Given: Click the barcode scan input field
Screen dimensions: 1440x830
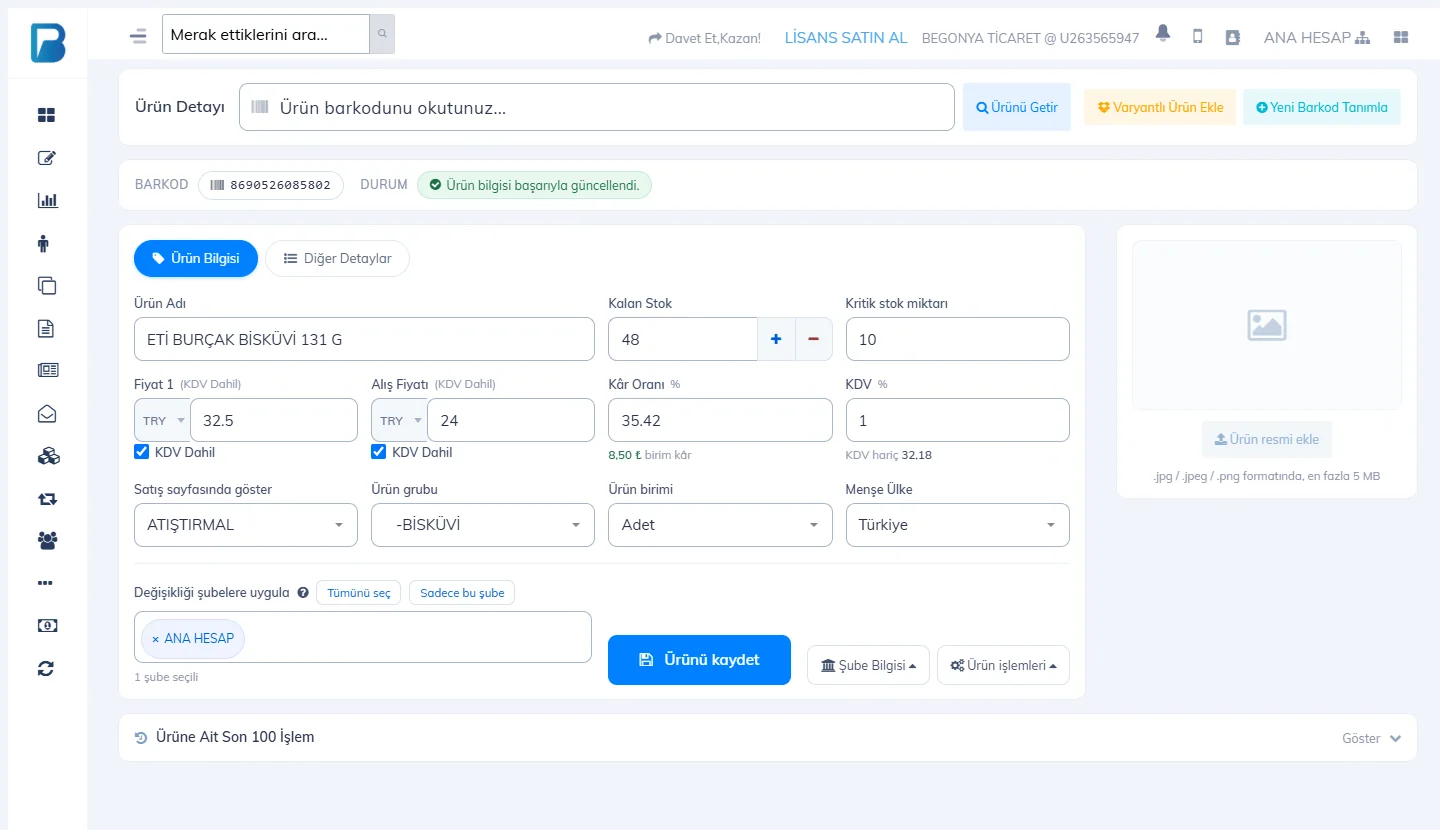Looking at the screenshot, I should pyautogui.click(x=596, y=107).
